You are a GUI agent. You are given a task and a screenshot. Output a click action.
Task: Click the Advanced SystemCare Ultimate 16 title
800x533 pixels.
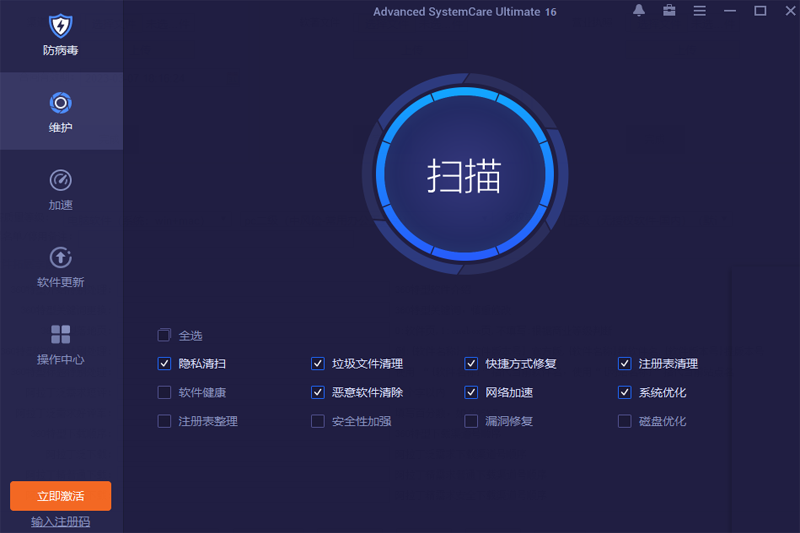coord(465,12)
